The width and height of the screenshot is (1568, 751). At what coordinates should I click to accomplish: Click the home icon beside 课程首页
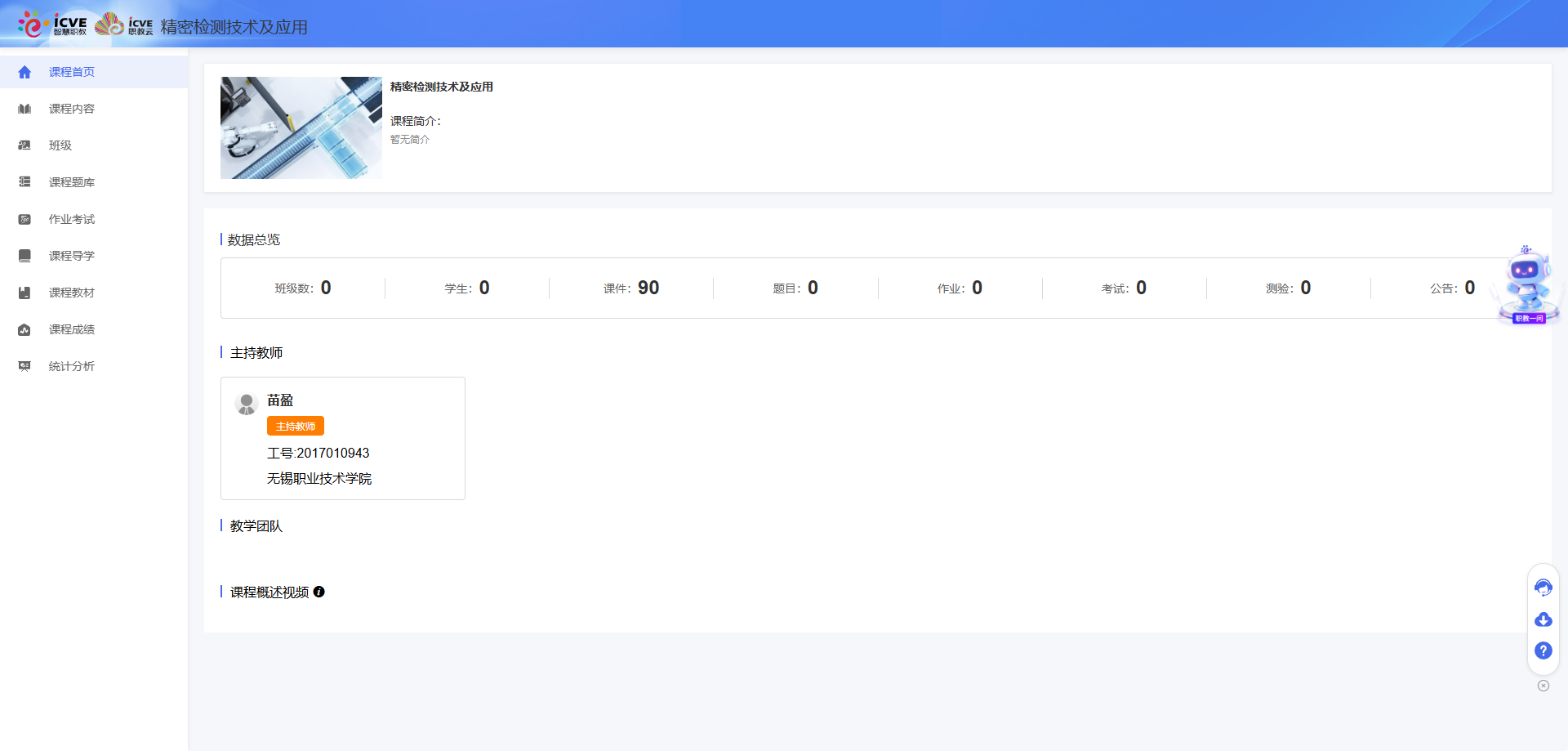(x=24, y=72)
